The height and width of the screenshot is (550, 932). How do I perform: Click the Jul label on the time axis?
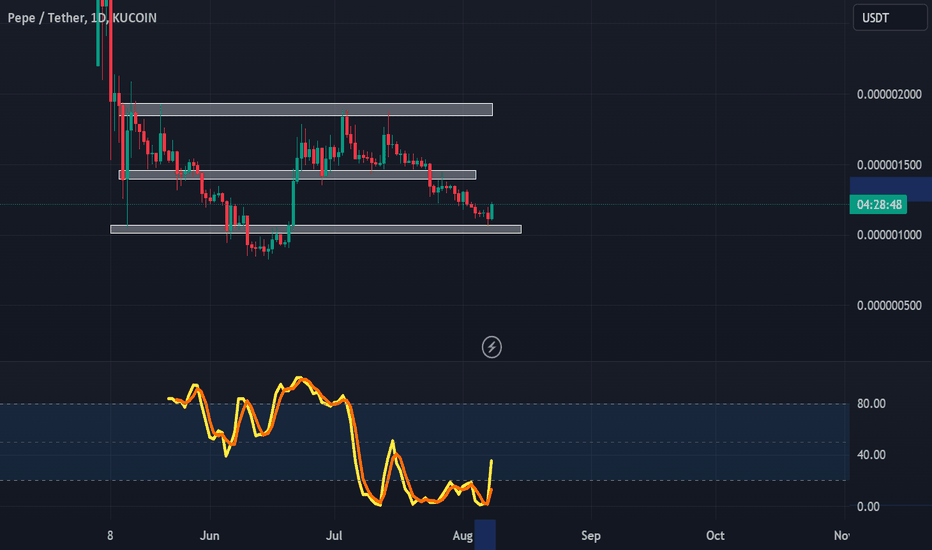[x=334, y=536]
